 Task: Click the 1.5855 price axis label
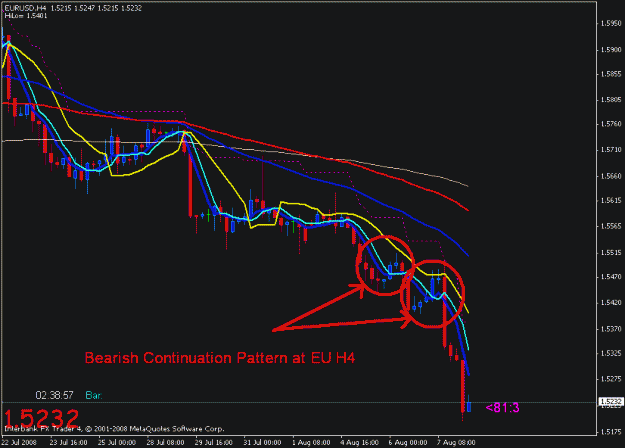pyautogui.click(x=611, y=74)
